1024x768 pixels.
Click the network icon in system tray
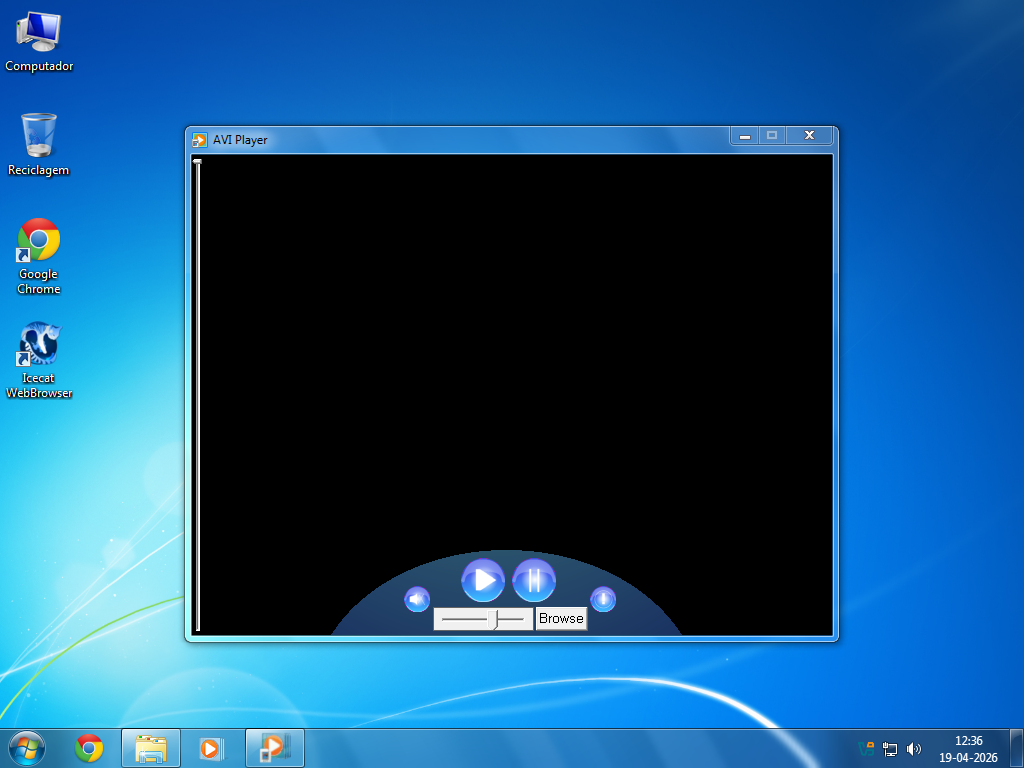(x=889, y=749)
